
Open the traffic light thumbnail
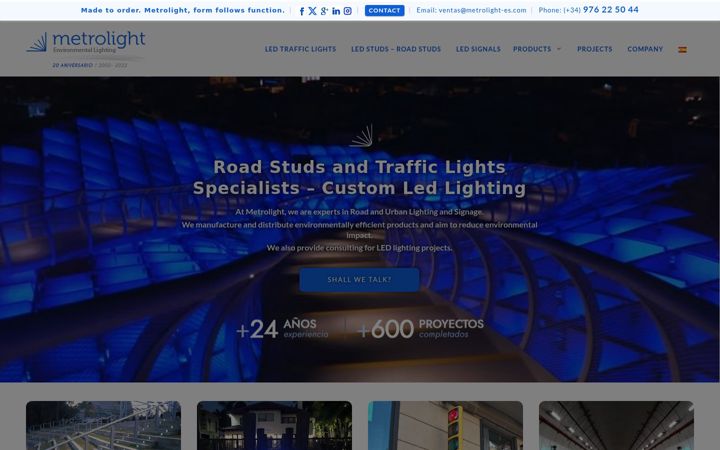pyautogui.click(x=445, y=425)
